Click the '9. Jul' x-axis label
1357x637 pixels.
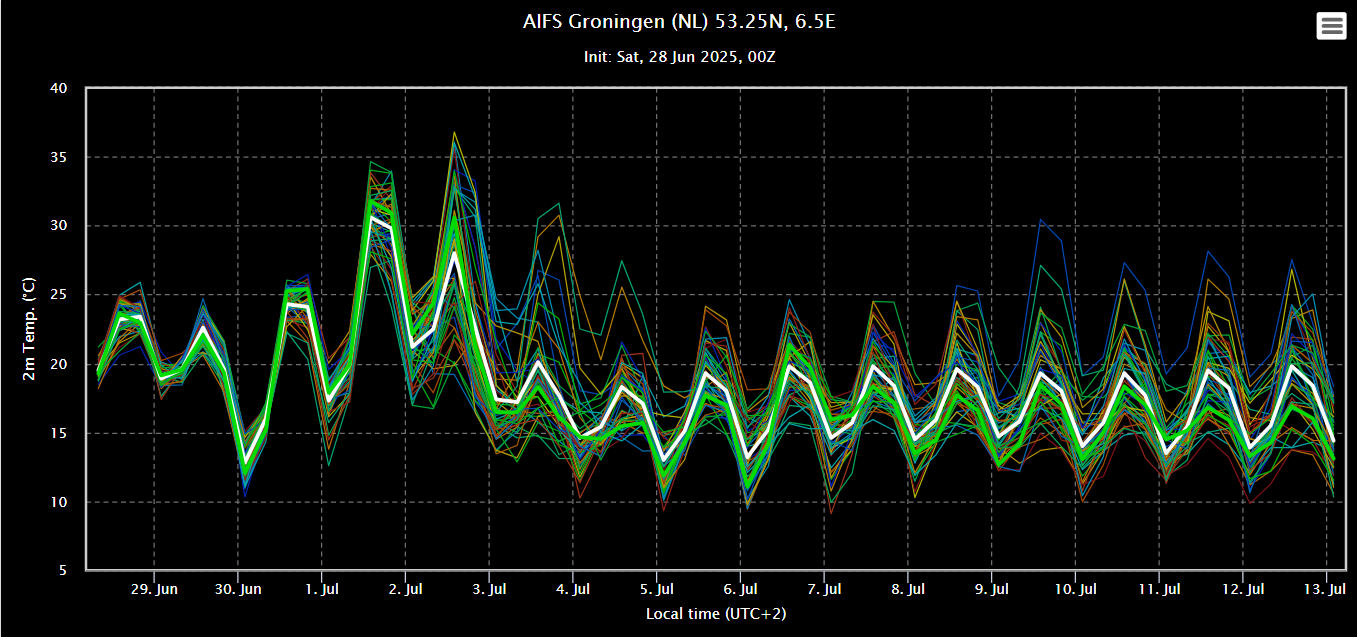click(x=991, y=589)
